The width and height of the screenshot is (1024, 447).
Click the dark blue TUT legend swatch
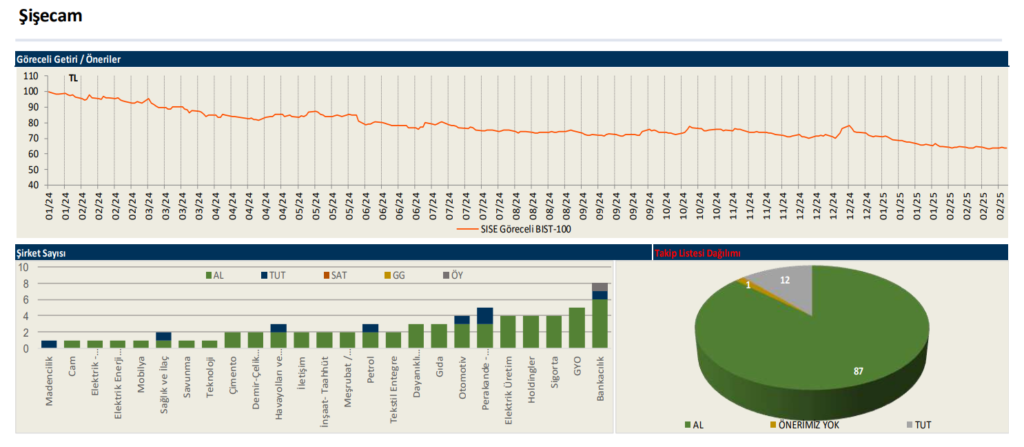coord(263,276)
